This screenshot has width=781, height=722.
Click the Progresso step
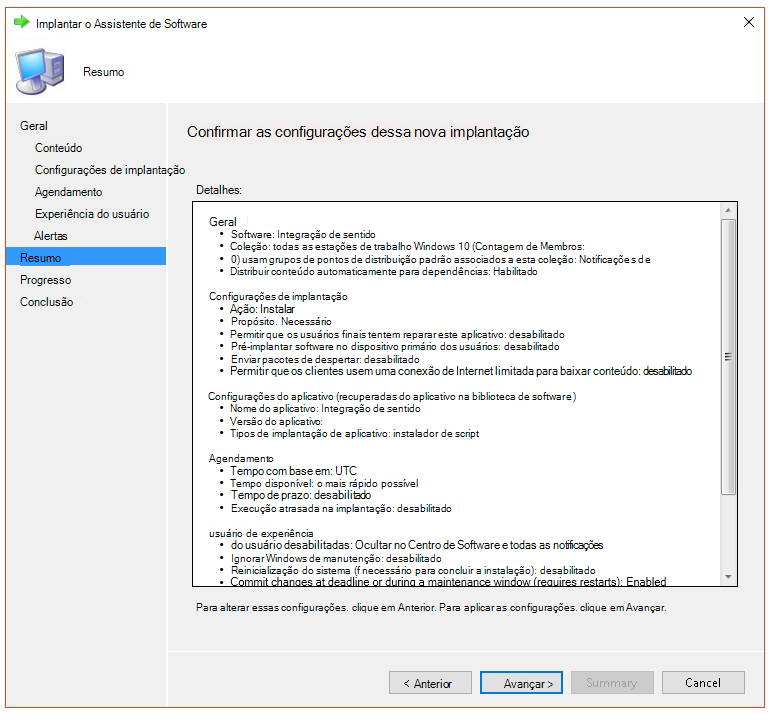[x=46, y=280]
